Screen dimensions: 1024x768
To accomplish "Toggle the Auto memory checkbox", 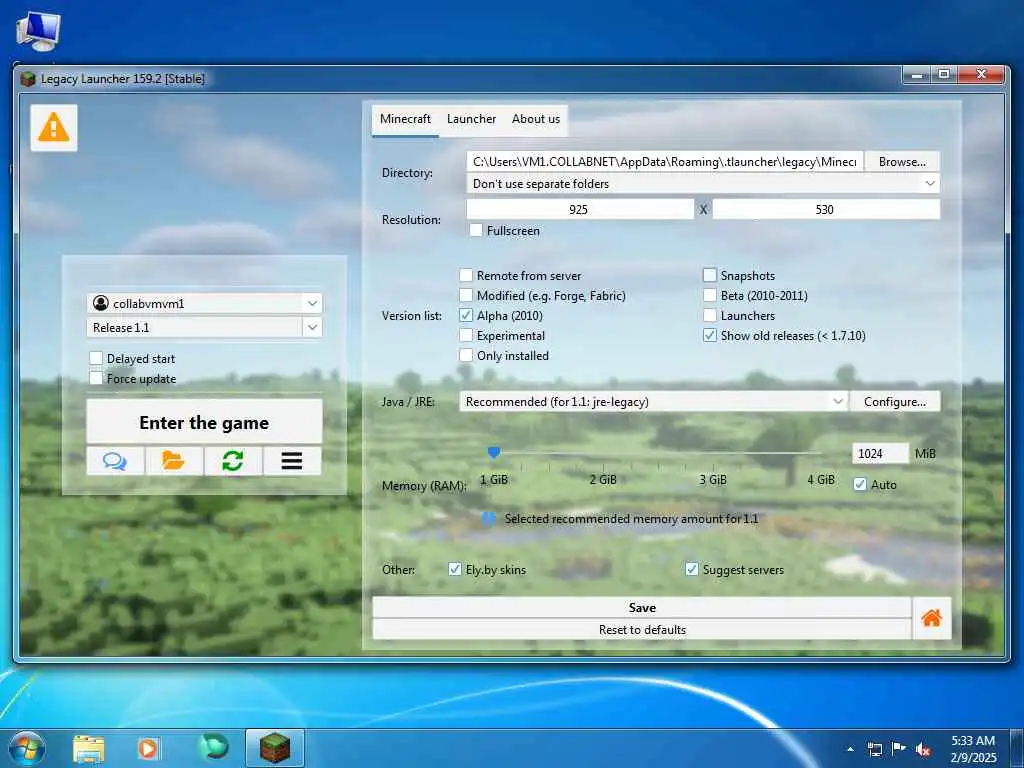I will [860, 485].
